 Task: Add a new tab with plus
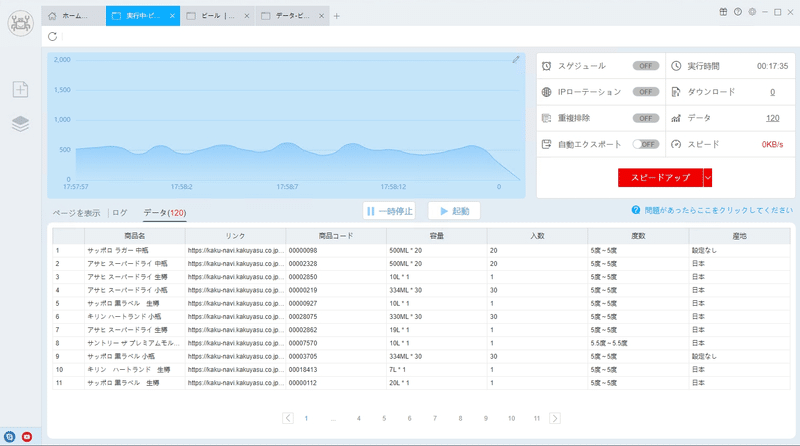[x=337, y=16]
